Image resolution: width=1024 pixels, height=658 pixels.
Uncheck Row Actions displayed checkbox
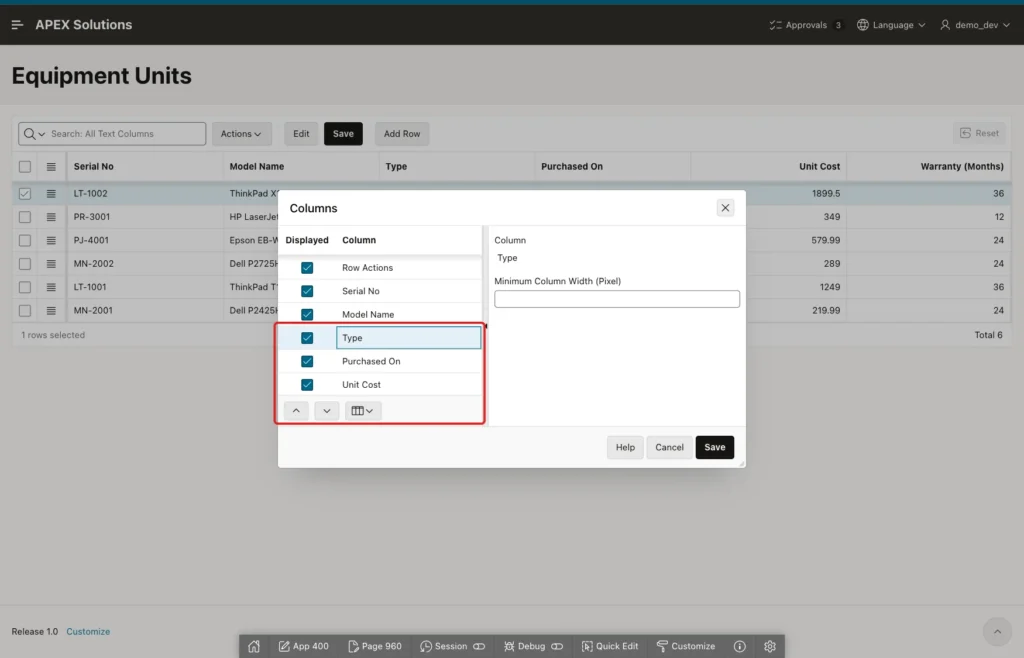307,268
